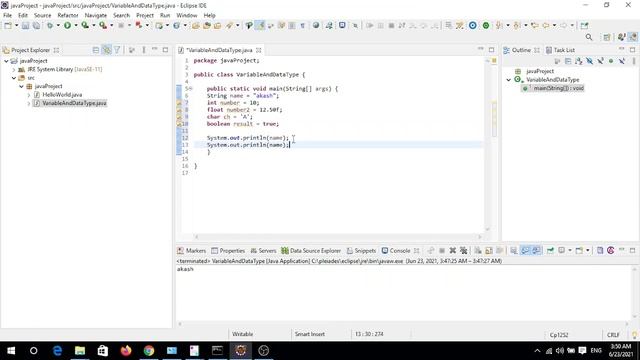Expand the HelloWorld.java node
640x360 pixels.
tap(29, 95)
